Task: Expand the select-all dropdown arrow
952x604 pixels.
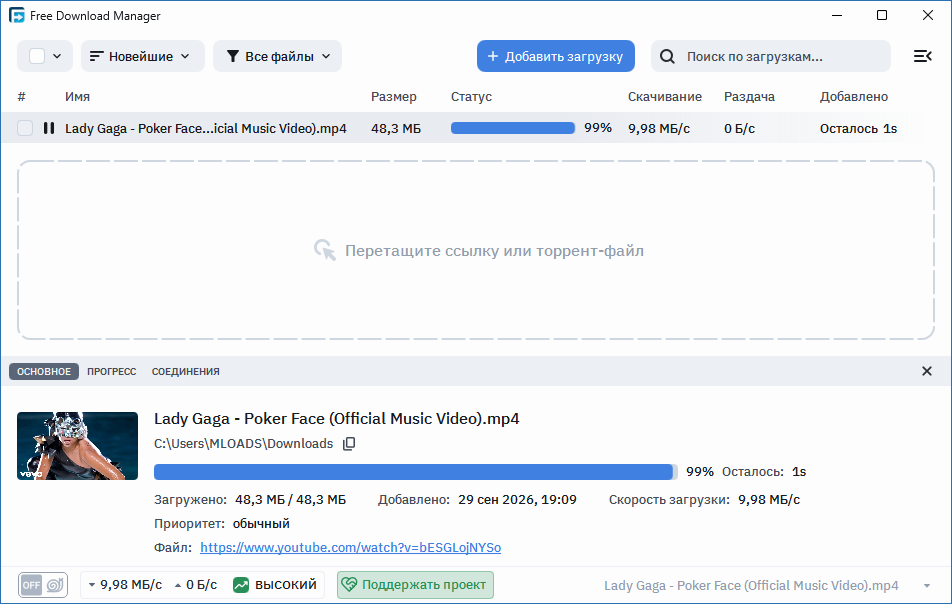Action: (57, 56)
